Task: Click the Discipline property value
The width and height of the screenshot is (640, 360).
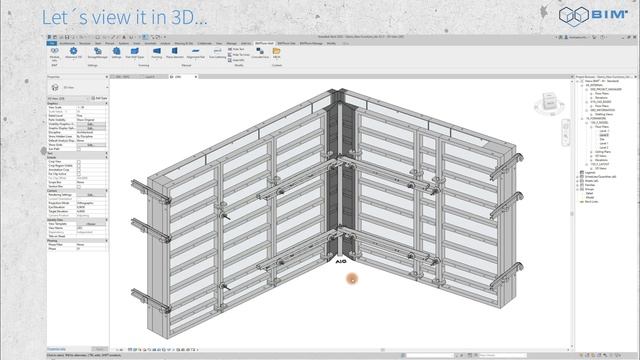Action: point(91,132)
